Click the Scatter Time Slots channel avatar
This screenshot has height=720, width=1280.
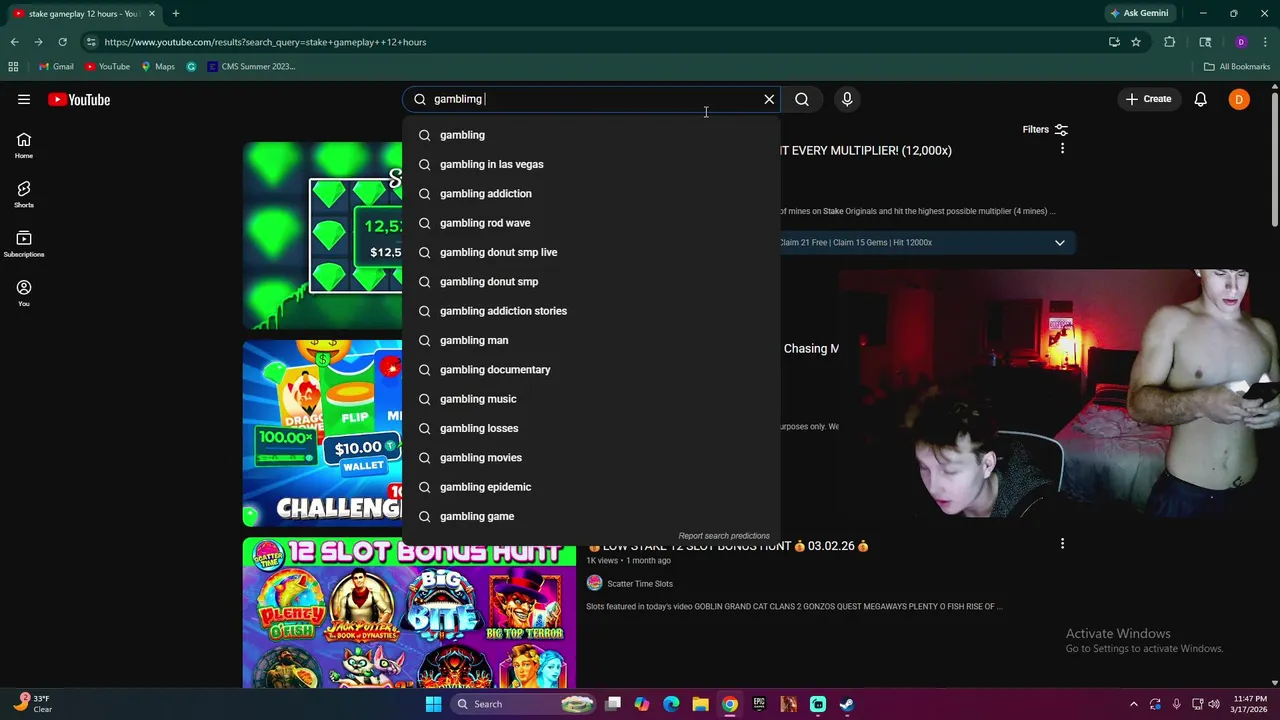click(x=594, y=583)
